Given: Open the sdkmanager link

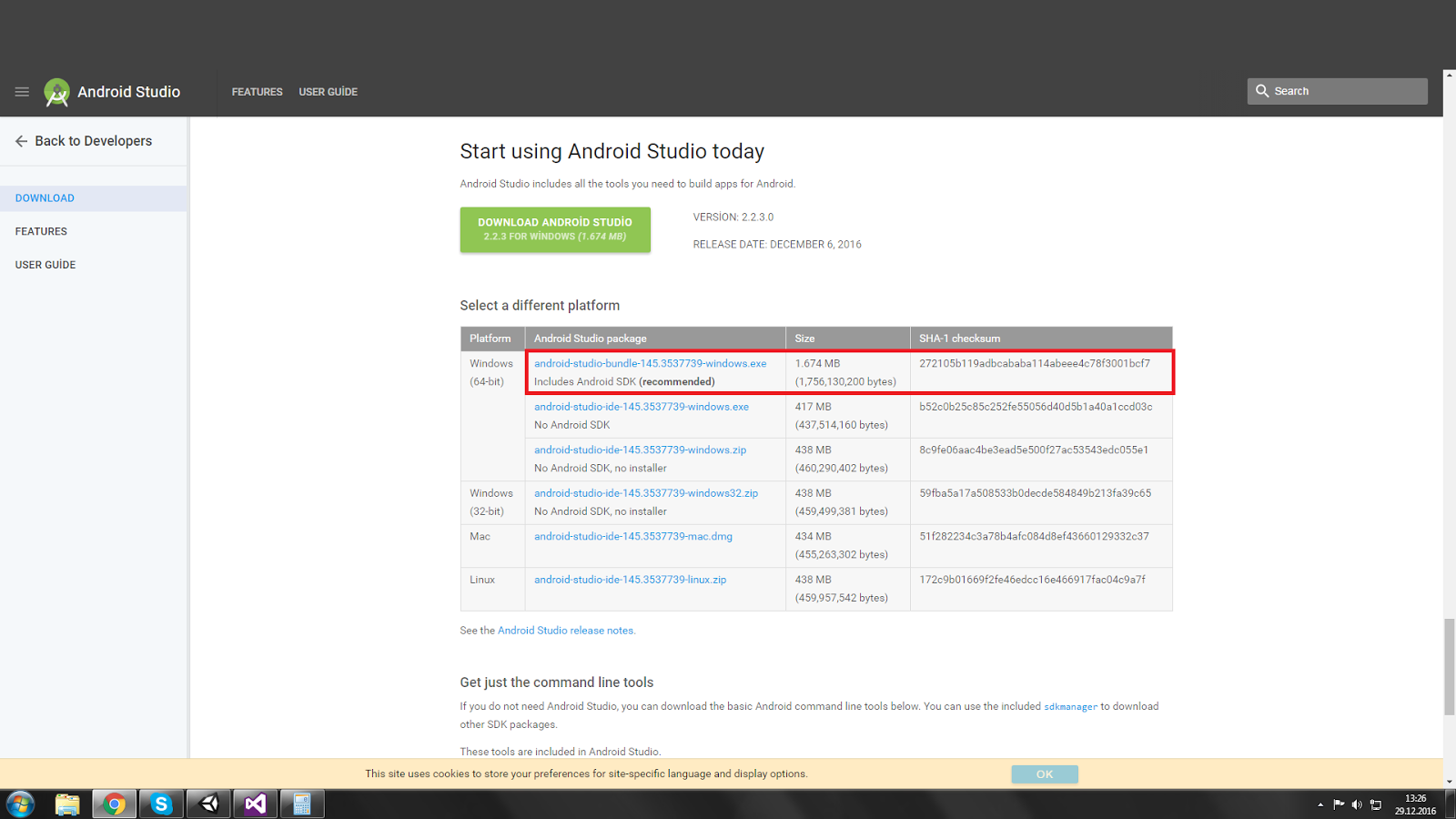Looking at the screenshot, I should (1070, 707).
